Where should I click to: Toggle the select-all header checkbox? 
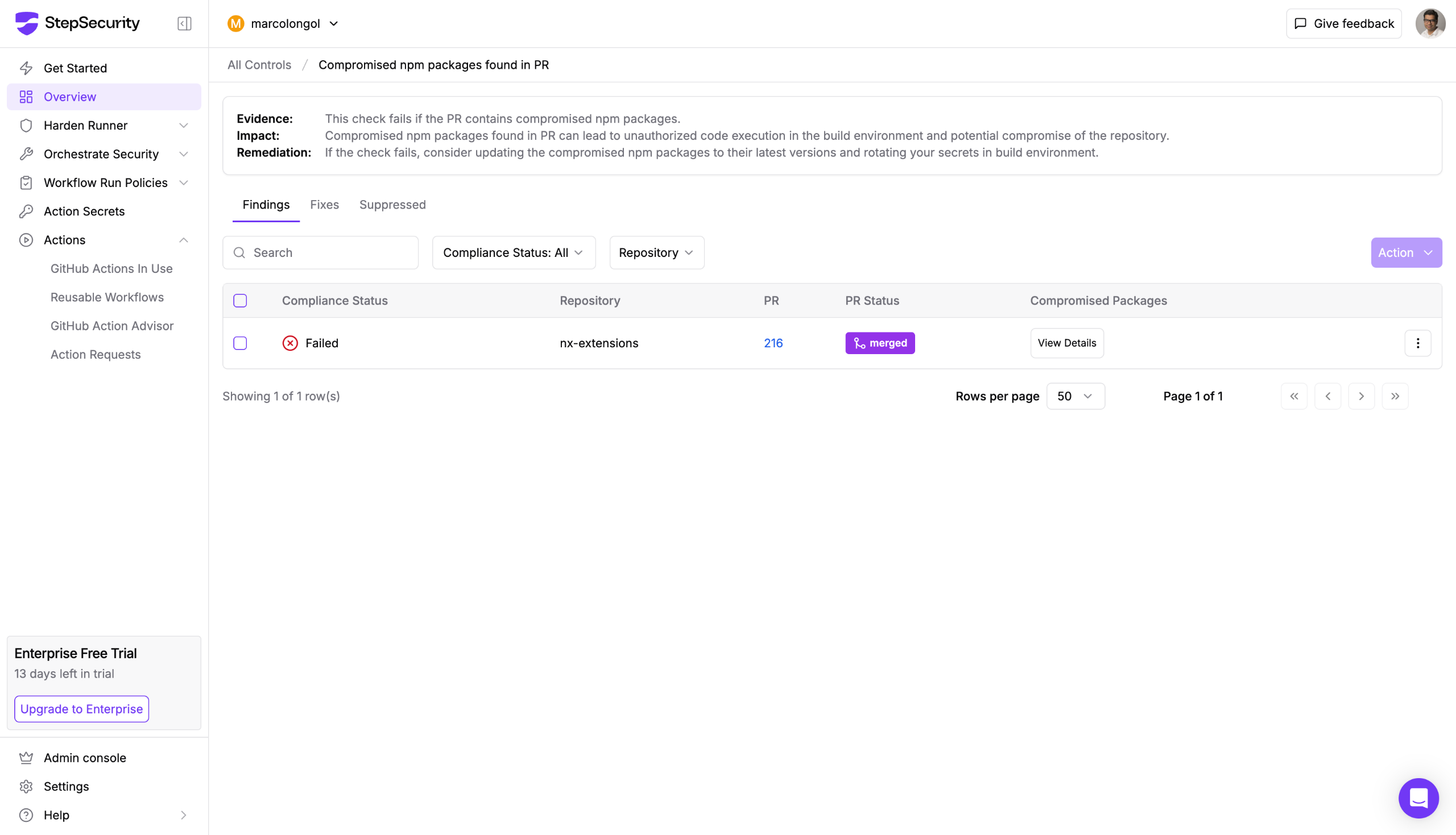click(x=240, y=301)
